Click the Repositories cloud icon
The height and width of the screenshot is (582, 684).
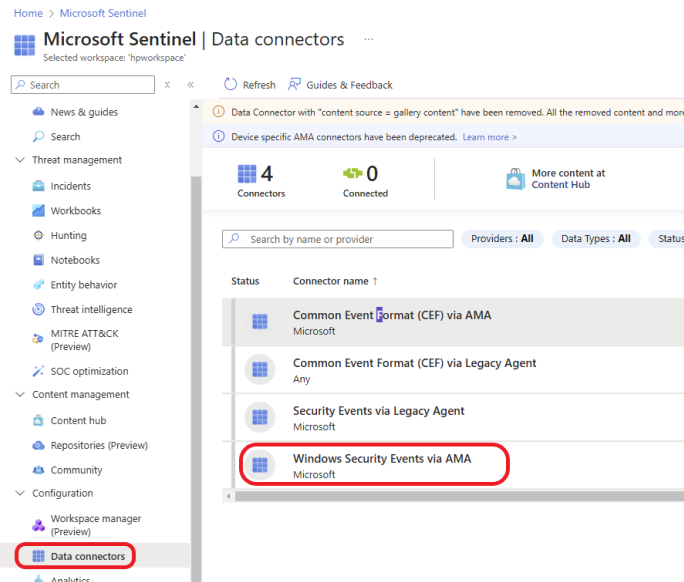pos(38,445)
